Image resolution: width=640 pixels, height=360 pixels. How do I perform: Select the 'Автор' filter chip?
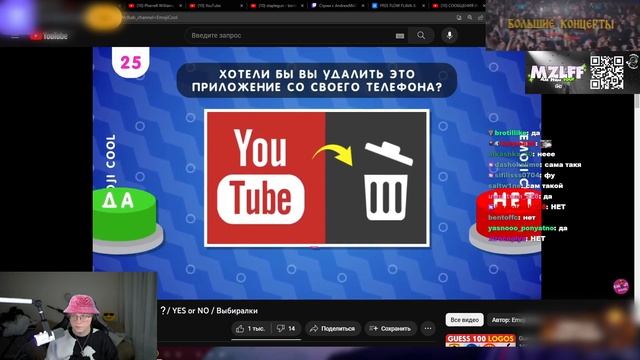(507, 320)
